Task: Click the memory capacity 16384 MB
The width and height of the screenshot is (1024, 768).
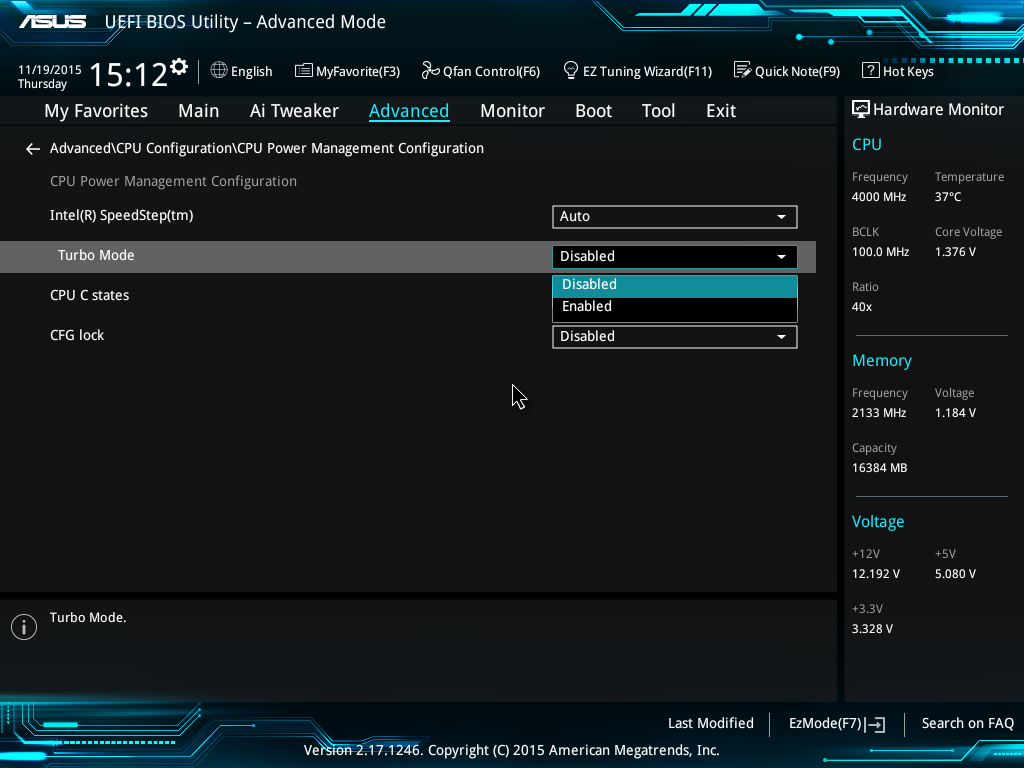Action: (880, 468)
